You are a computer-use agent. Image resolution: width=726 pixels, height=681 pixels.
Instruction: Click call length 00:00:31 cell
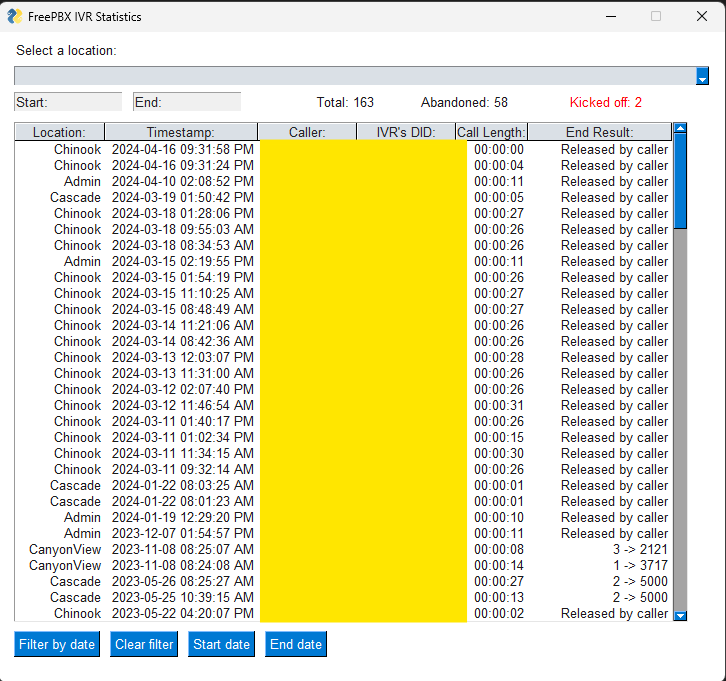pos(499,406)
